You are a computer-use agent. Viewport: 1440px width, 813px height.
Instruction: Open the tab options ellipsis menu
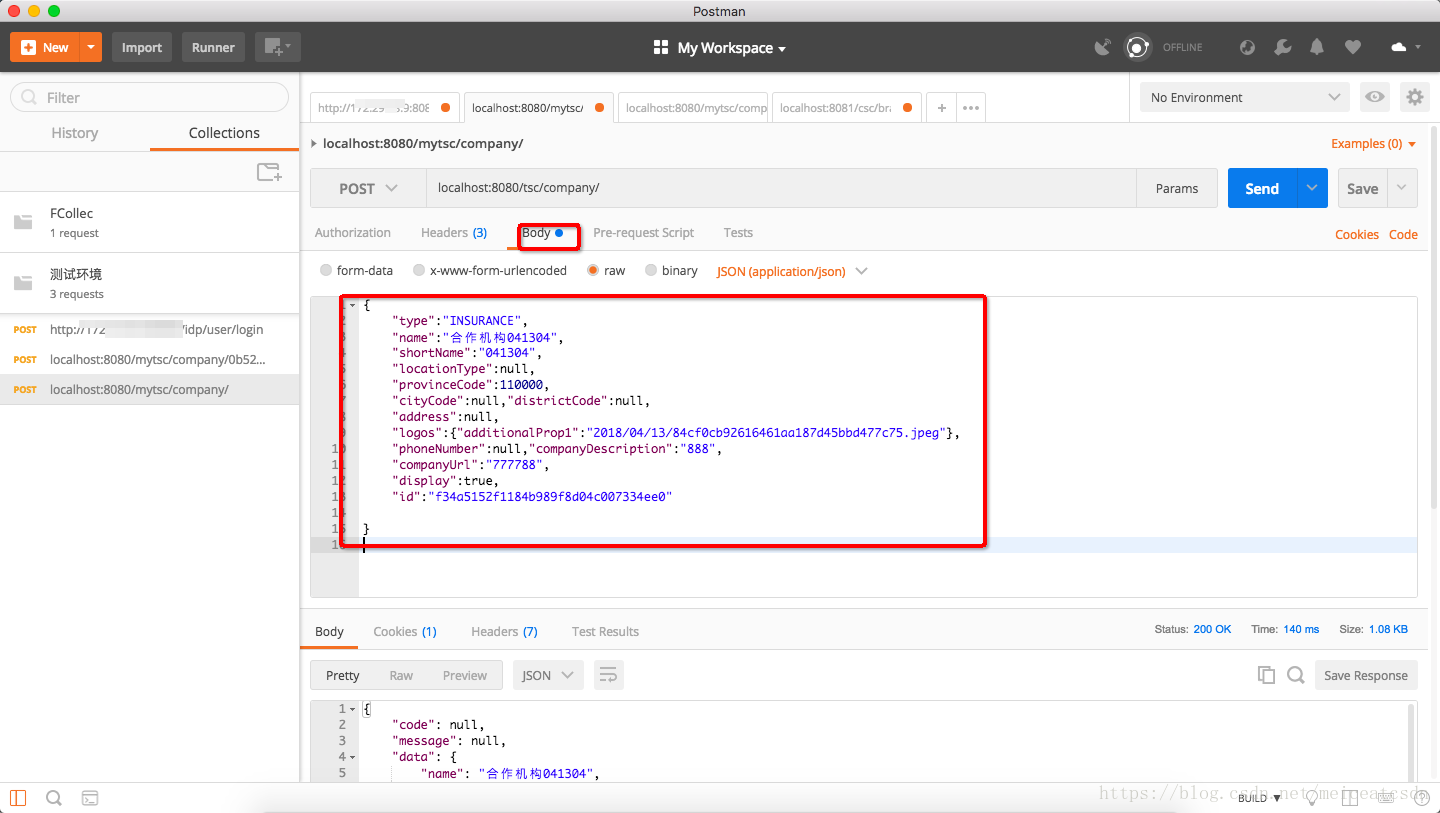click(x=970, y=108)
